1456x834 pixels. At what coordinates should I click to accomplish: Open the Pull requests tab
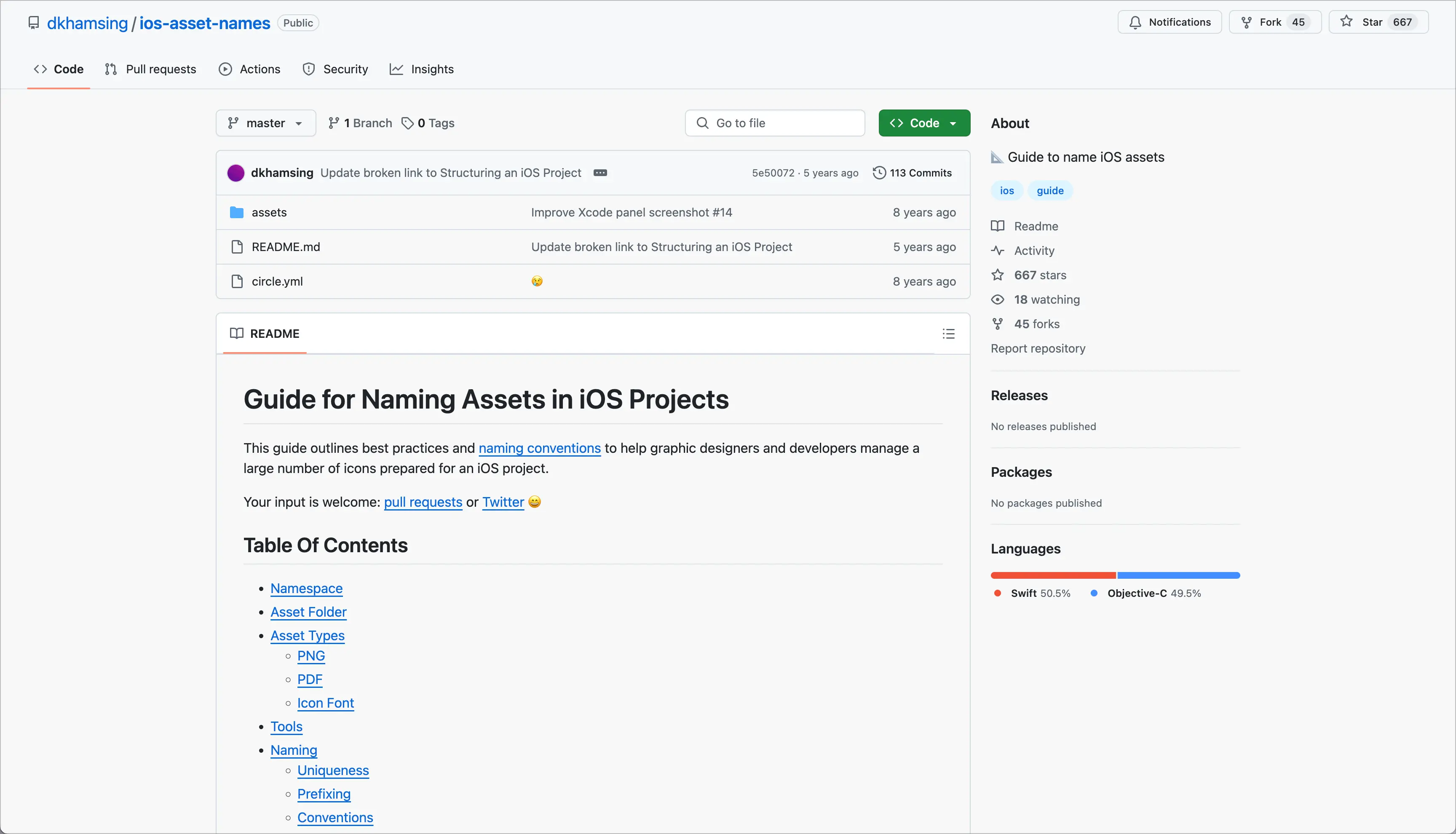click(151, 69)
